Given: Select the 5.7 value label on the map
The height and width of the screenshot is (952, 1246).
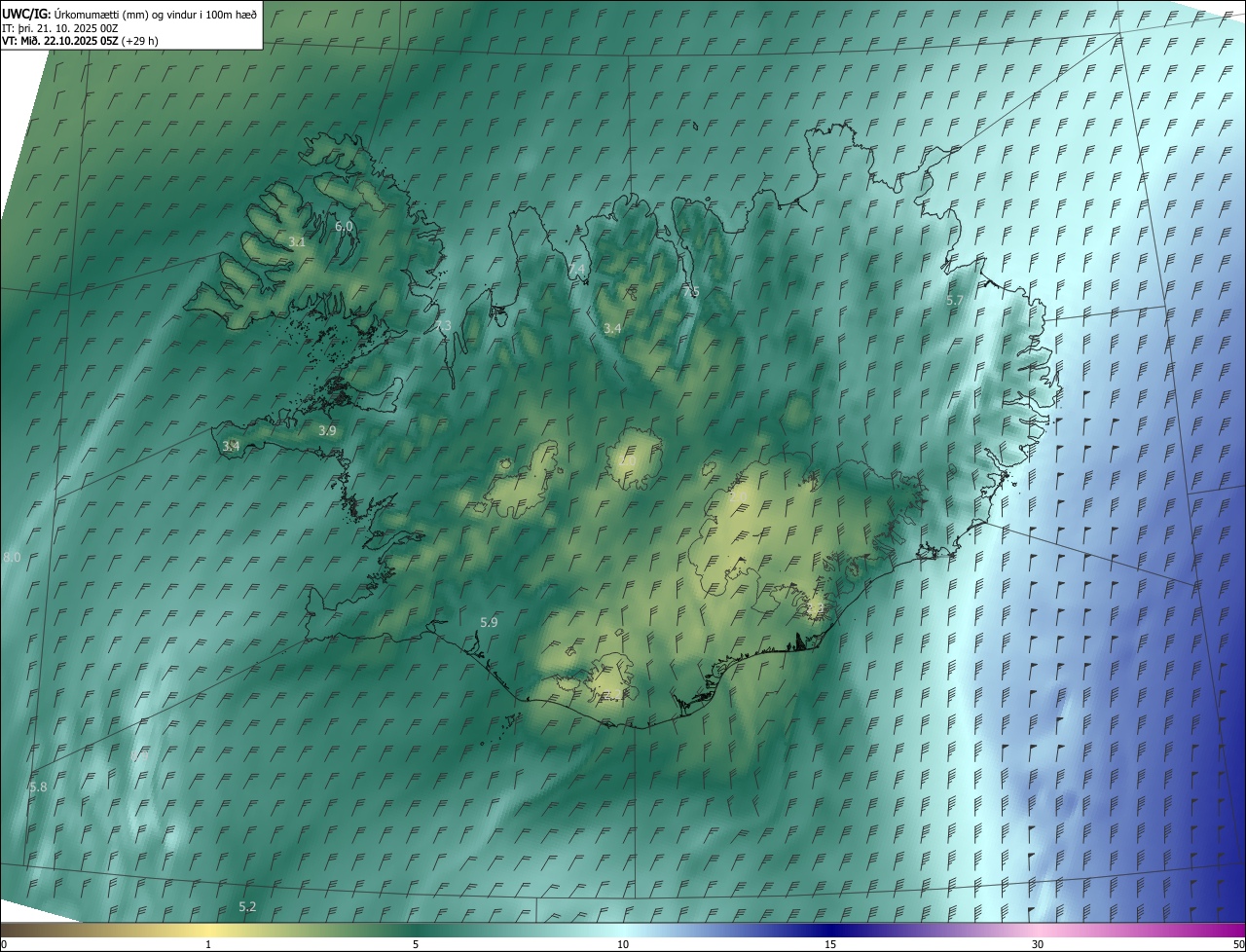Looking at the screenshot, I should pos(954,301).
